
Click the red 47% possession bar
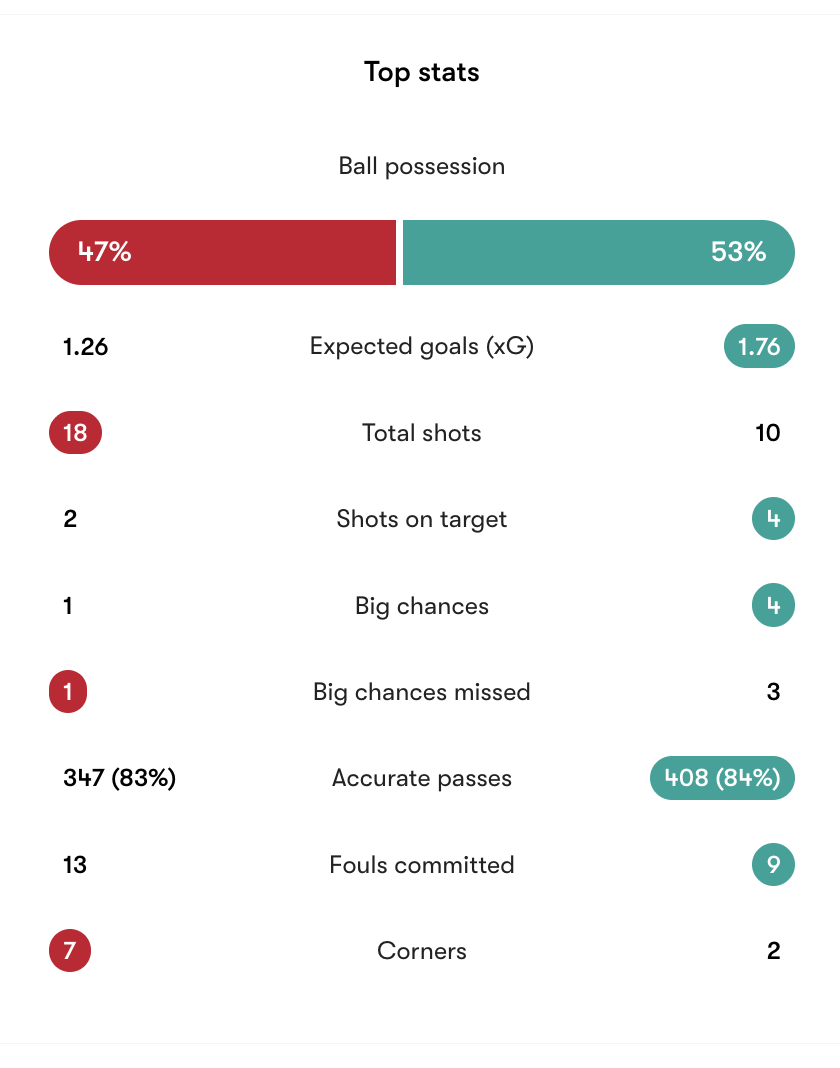222,252
